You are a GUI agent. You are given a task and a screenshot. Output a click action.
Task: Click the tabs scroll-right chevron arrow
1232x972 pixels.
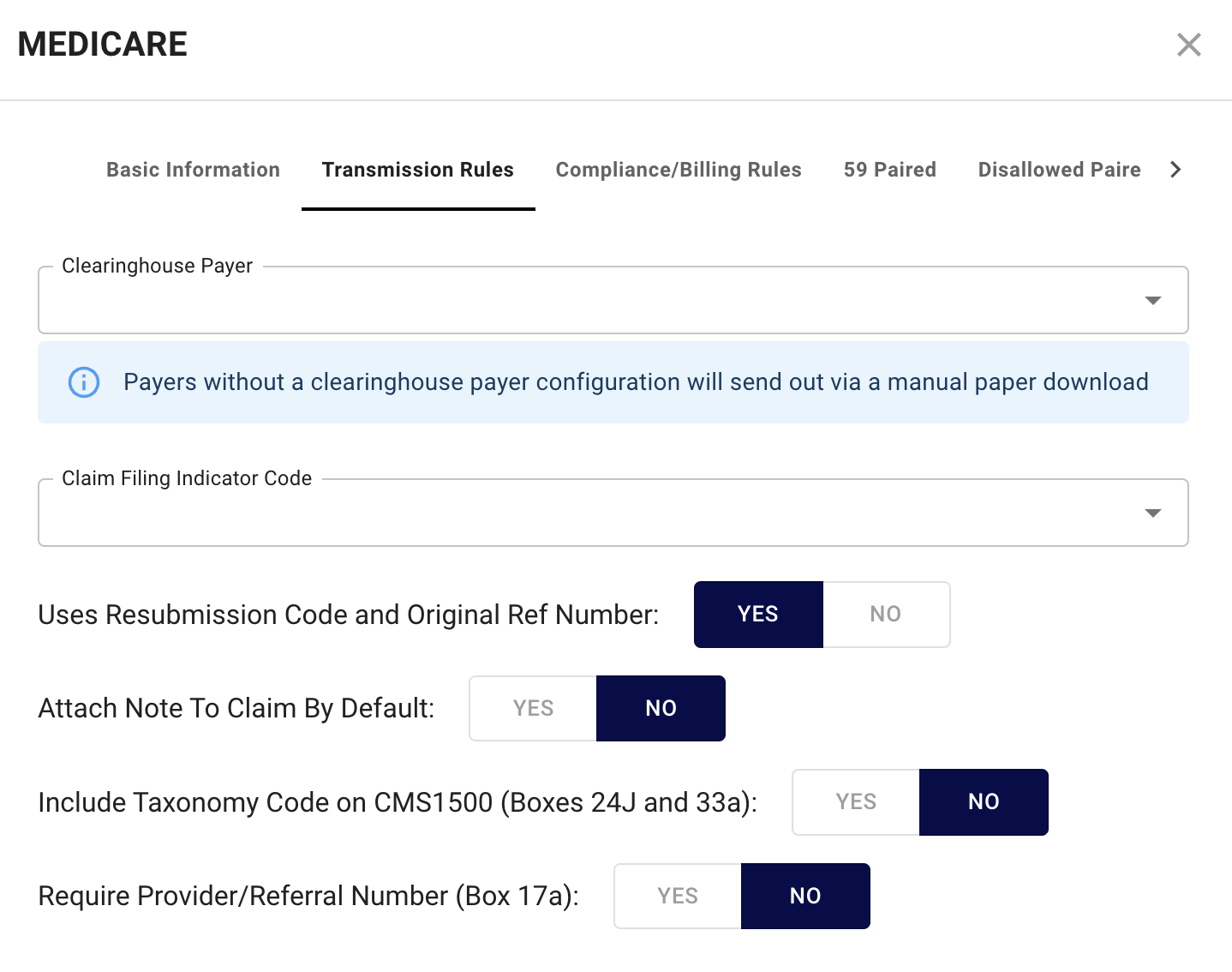pyautogui.click(x=1175, y=170)
